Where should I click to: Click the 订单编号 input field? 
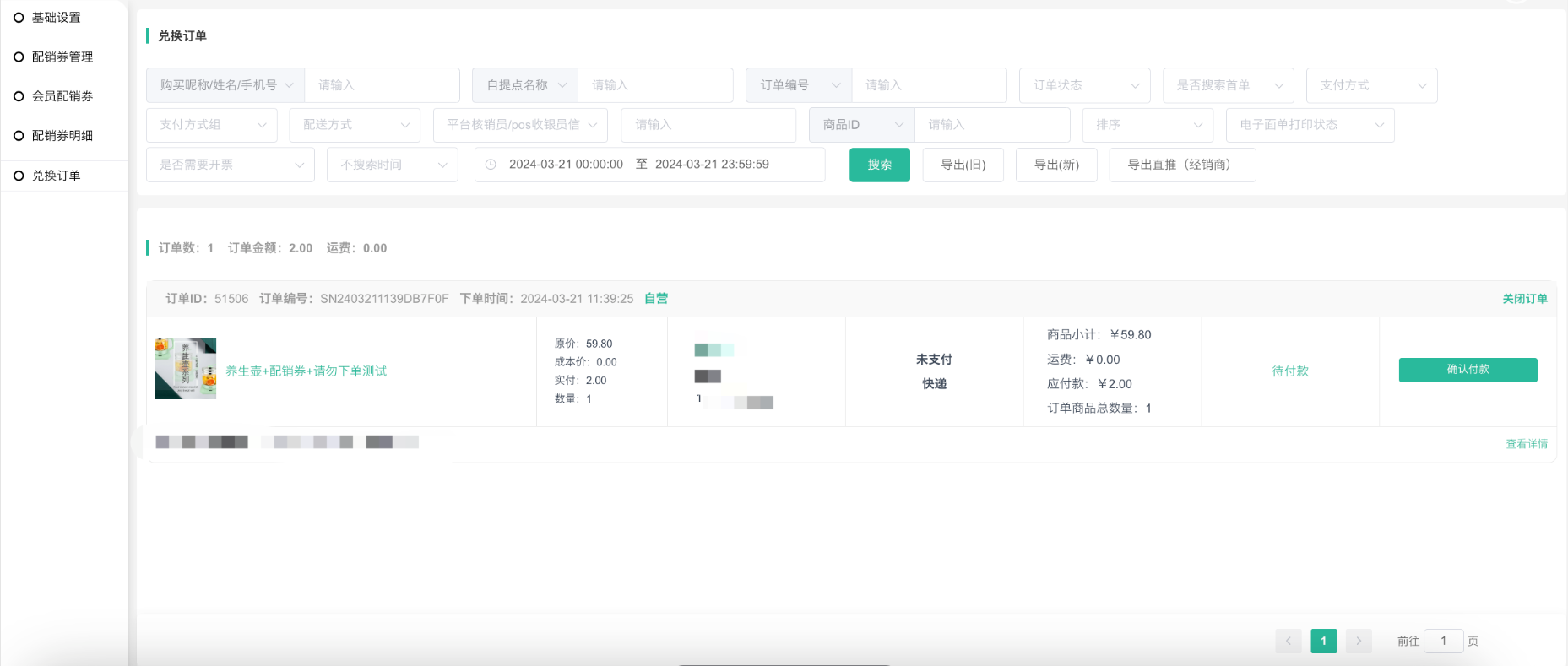coord(929,85)
